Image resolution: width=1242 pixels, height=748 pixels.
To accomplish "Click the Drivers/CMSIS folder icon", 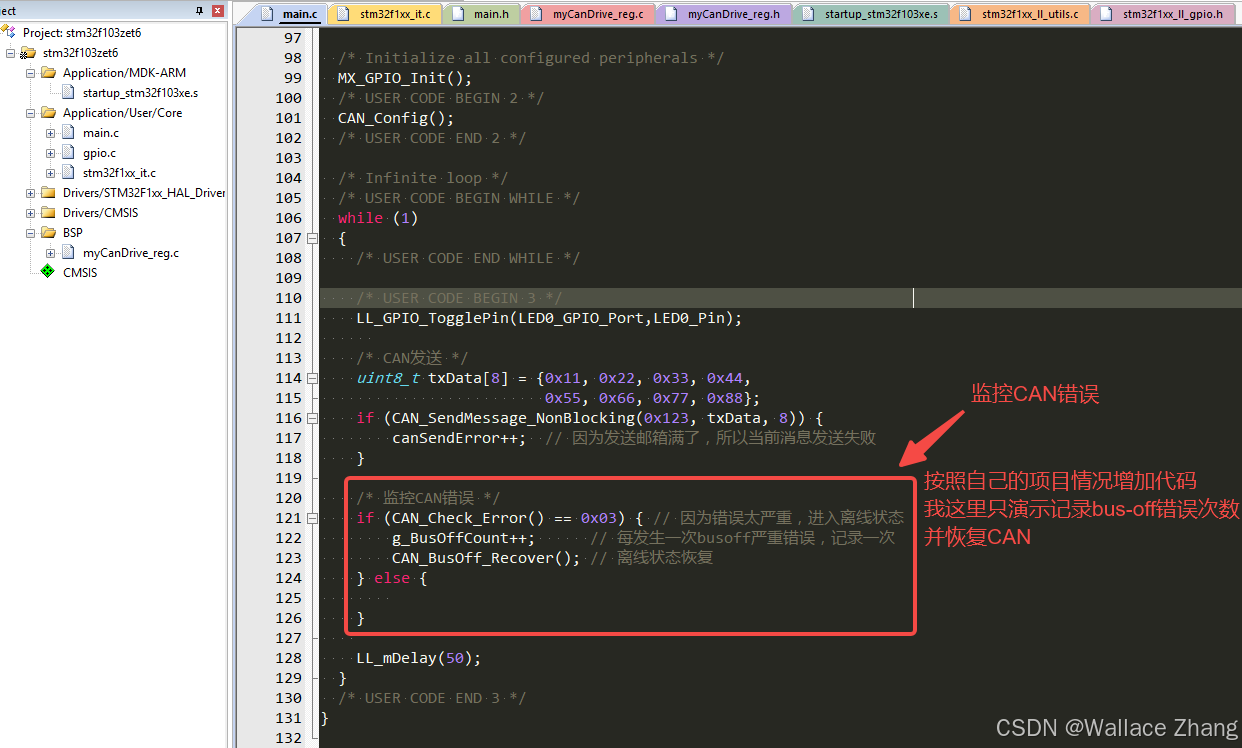I will click(48, 213).
